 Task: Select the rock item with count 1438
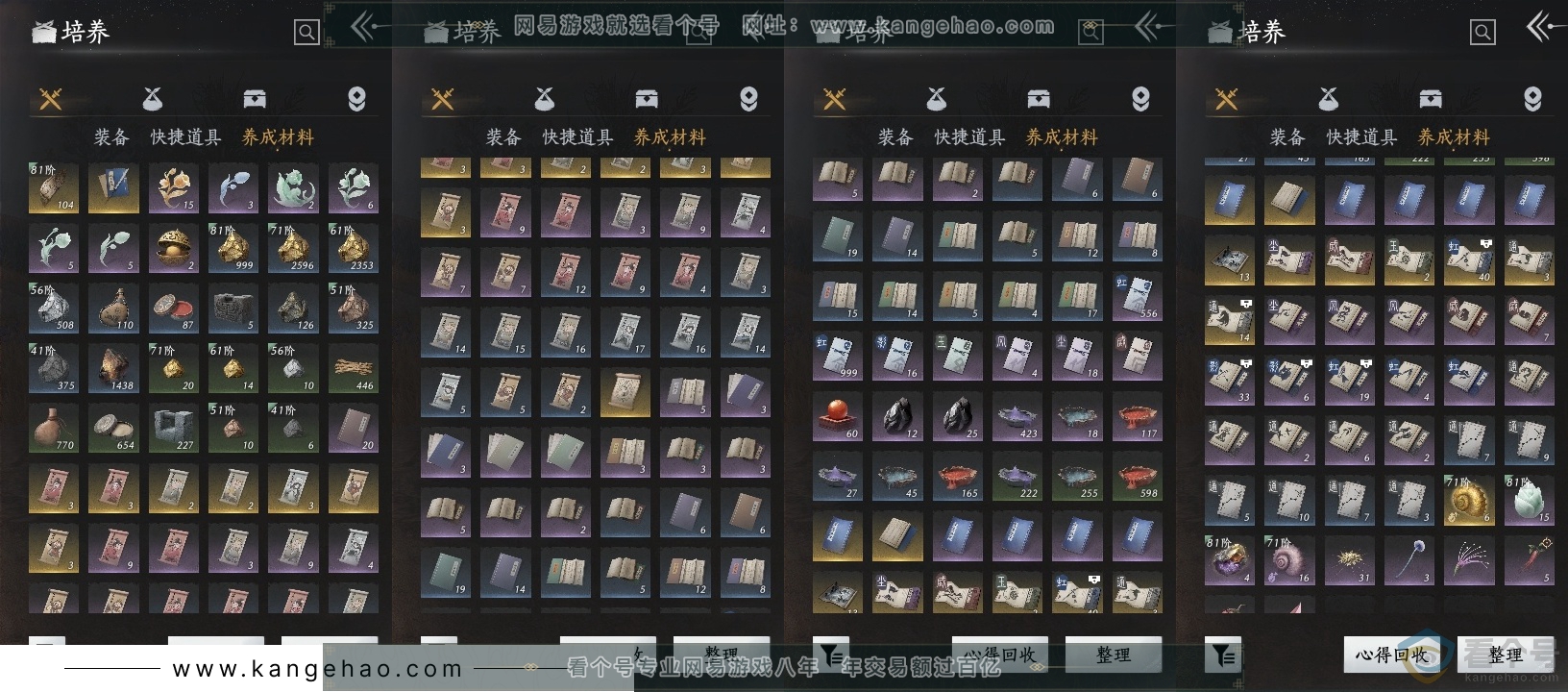113,368
